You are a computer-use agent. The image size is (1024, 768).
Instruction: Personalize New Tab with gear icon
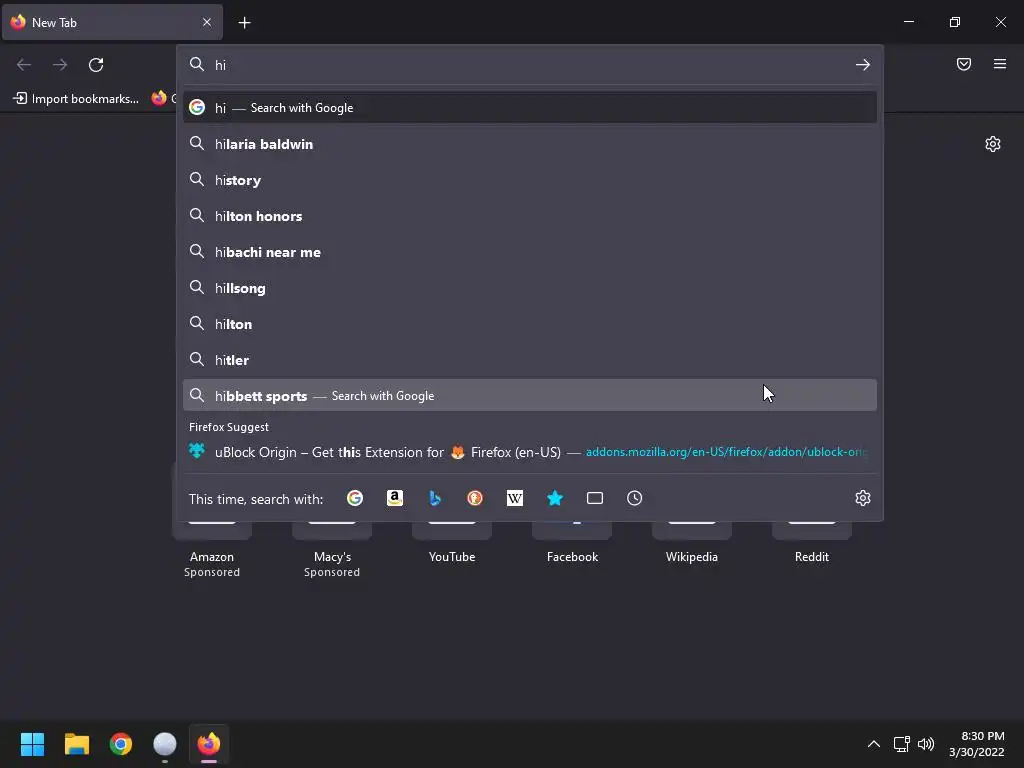click(x=993, y=144)
